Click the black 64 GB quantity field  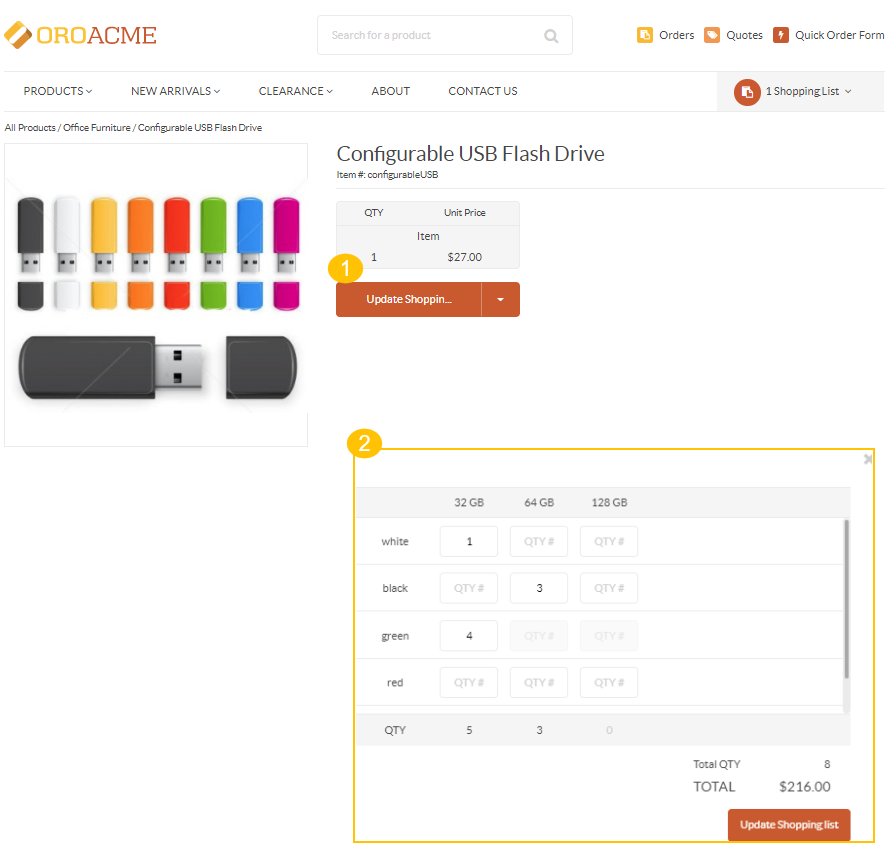tap(538, 588)
